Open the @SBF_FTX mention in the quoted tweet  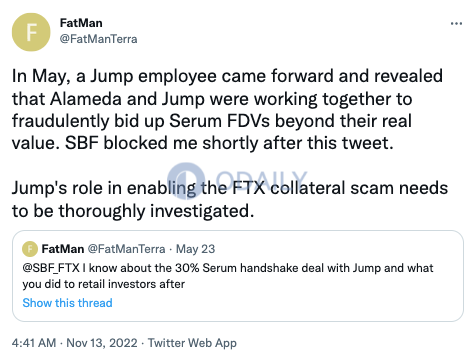point(51,268)
